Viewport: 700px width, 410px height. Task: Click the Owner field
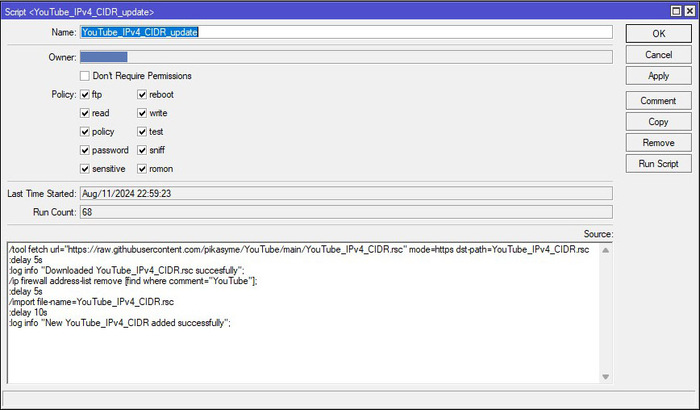pos(346,57)
